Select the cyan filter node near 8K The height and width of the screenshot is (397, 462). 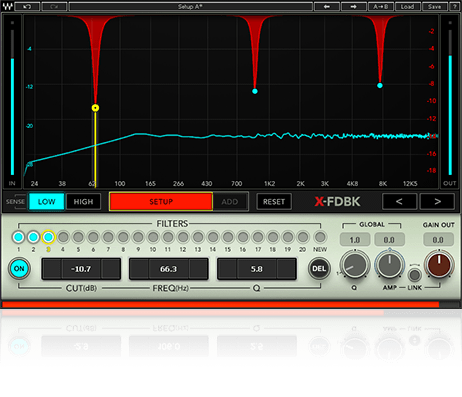380,85
